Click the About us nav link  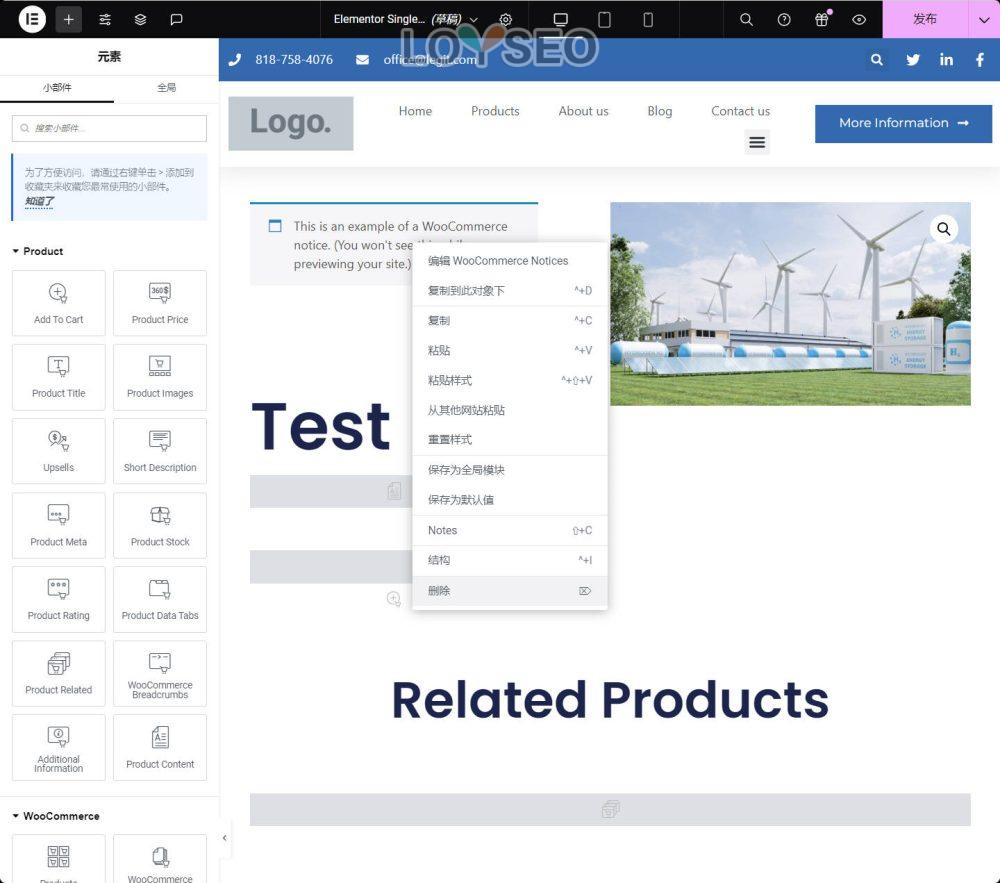pyautogui.click(x=584, y=111)
